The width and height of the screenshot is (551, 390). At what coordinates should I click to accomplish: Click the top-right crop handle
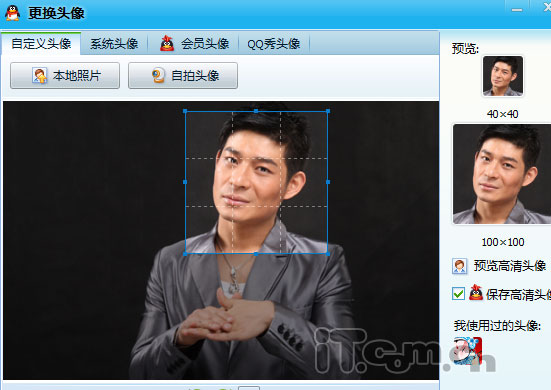coord(328,111)
